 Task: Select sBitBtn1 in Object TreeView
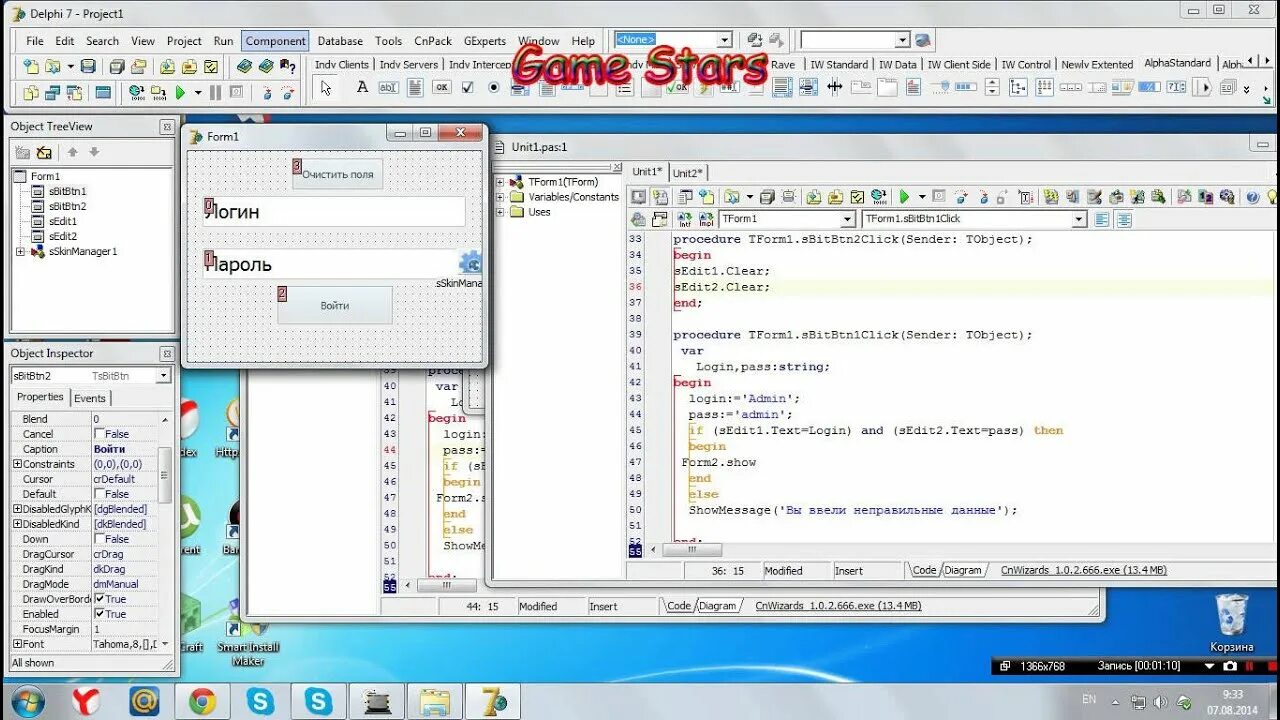(x=67, y=192)
